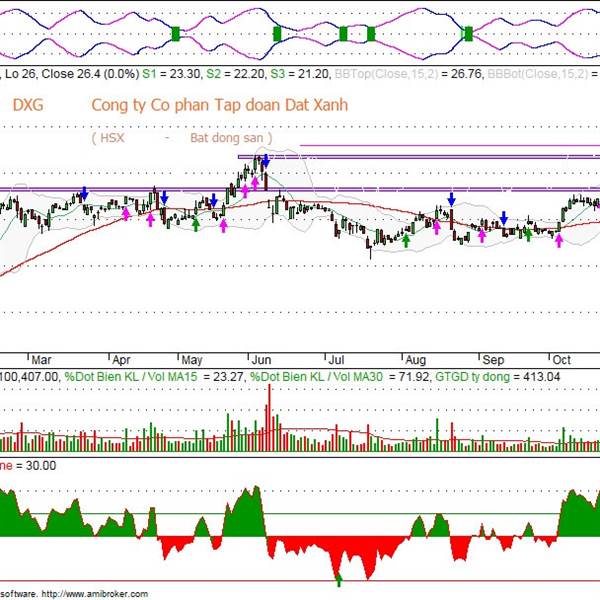Click the 'S1 = 23.30' support value

(172, 73)
